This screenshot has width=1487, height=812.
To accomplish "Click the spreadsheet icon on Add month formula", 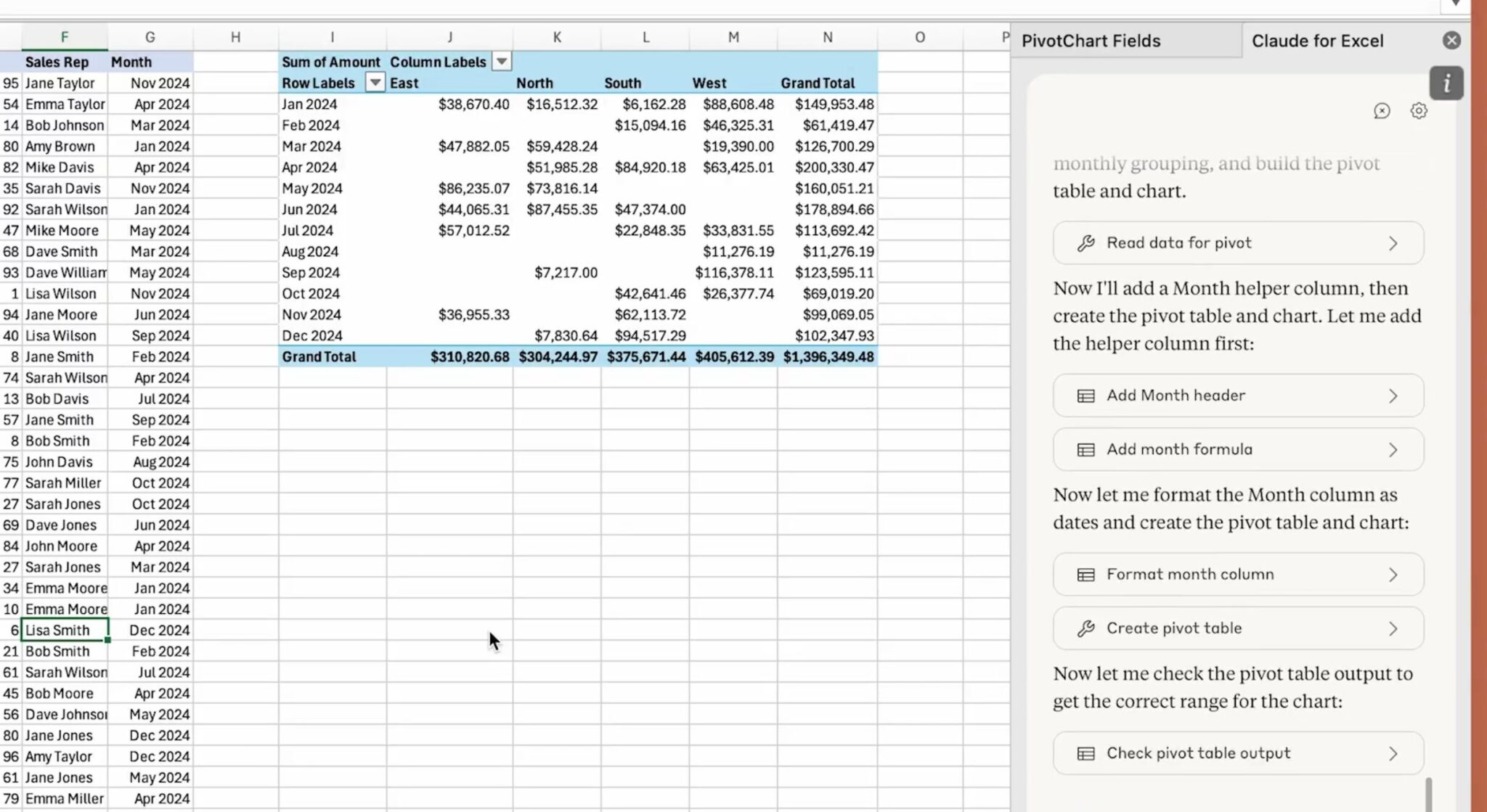I will 1086,449.
